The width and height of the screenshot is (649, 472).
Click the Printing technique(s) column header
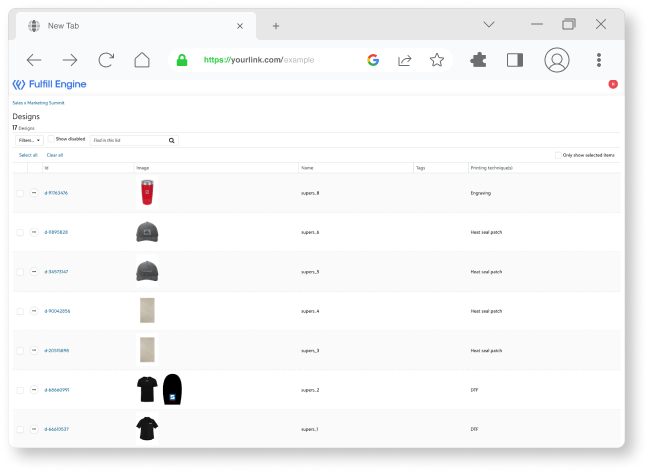tap(491, 168)
